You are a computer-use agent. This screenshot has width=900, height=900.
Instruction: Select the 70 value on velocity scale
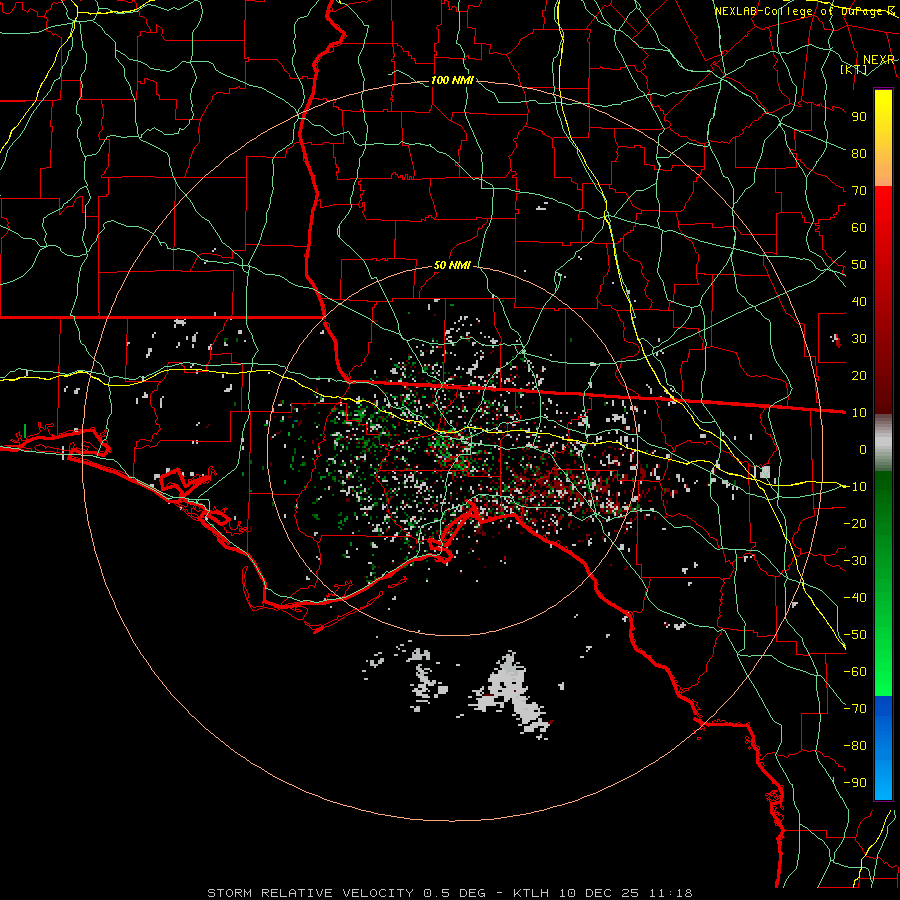[x=859, y=191]
